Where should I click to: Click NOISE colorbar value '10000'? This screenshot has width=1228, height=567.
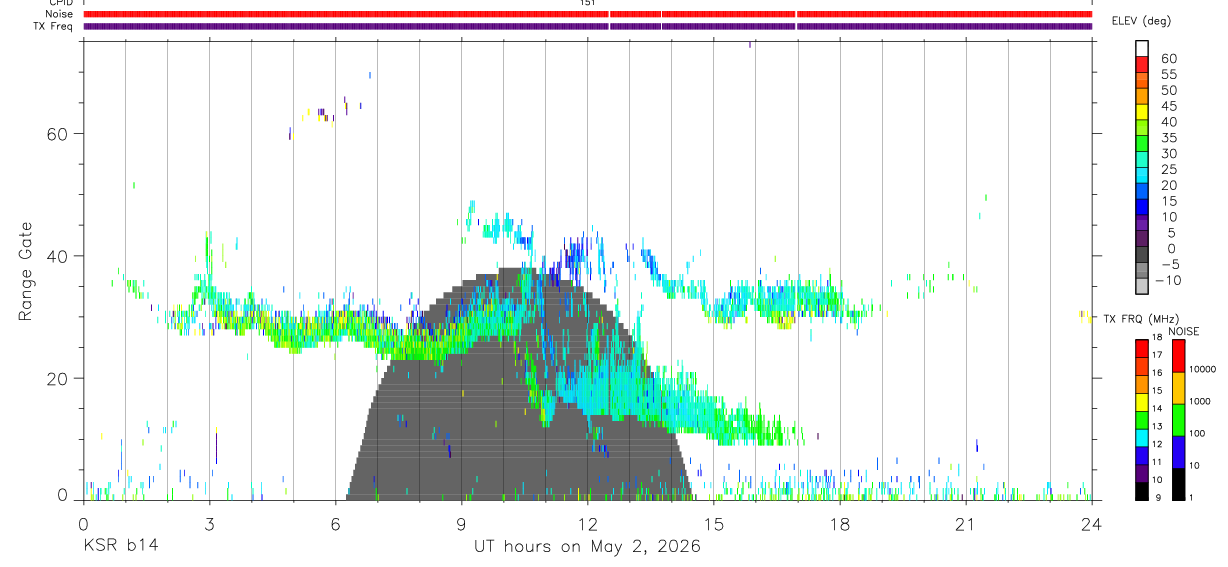(x=1202, y=369)
